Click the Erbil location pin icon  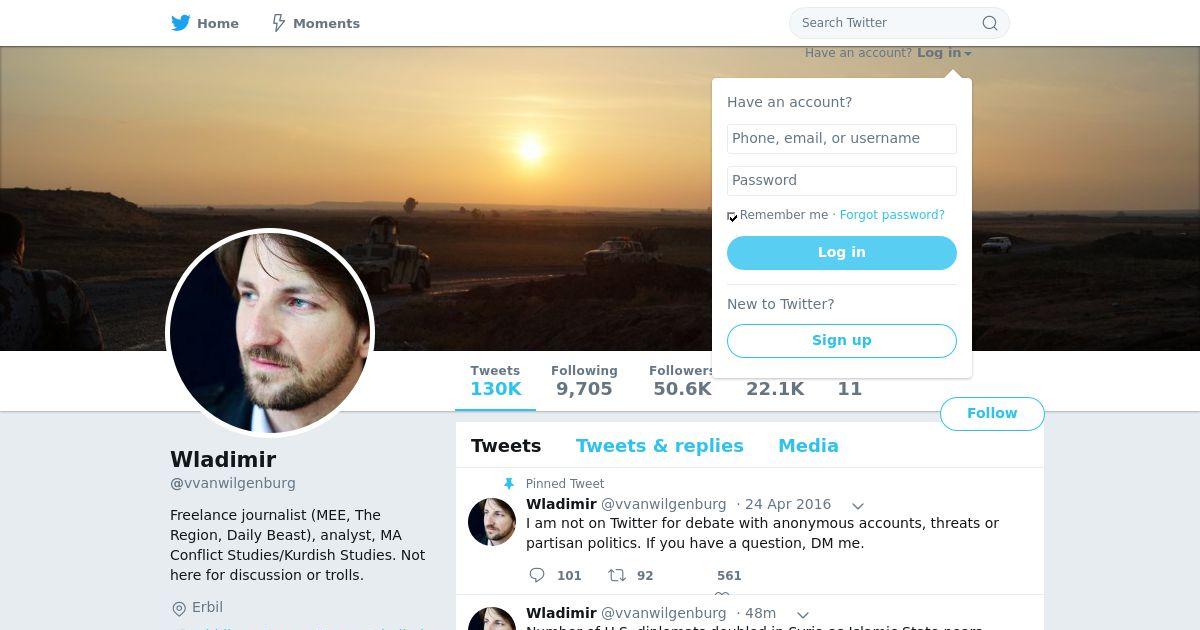(x=179, y=609)
